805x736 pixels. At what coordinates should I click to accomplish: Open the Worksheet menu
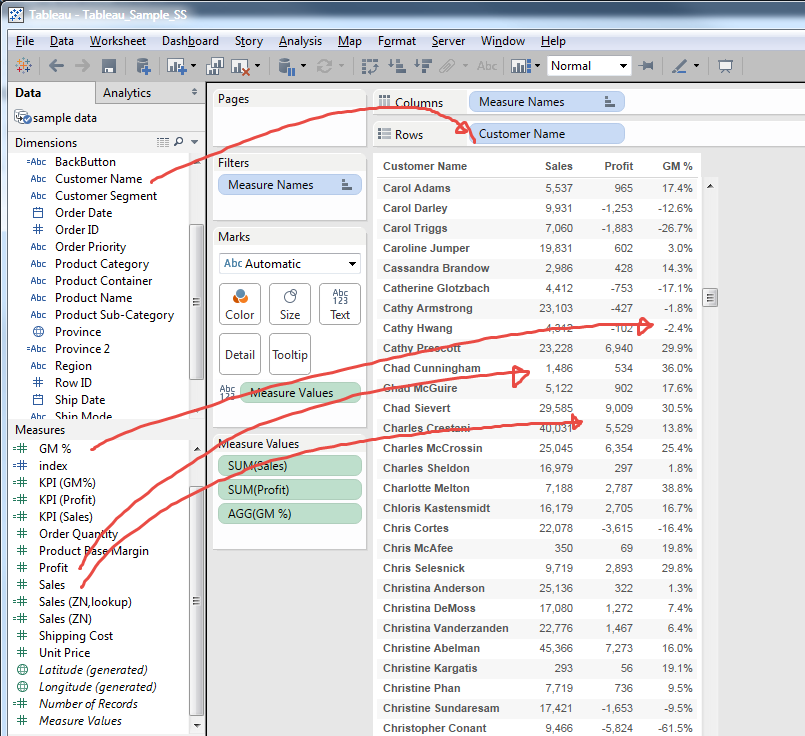pyautogui.click(x=118, y=41)
